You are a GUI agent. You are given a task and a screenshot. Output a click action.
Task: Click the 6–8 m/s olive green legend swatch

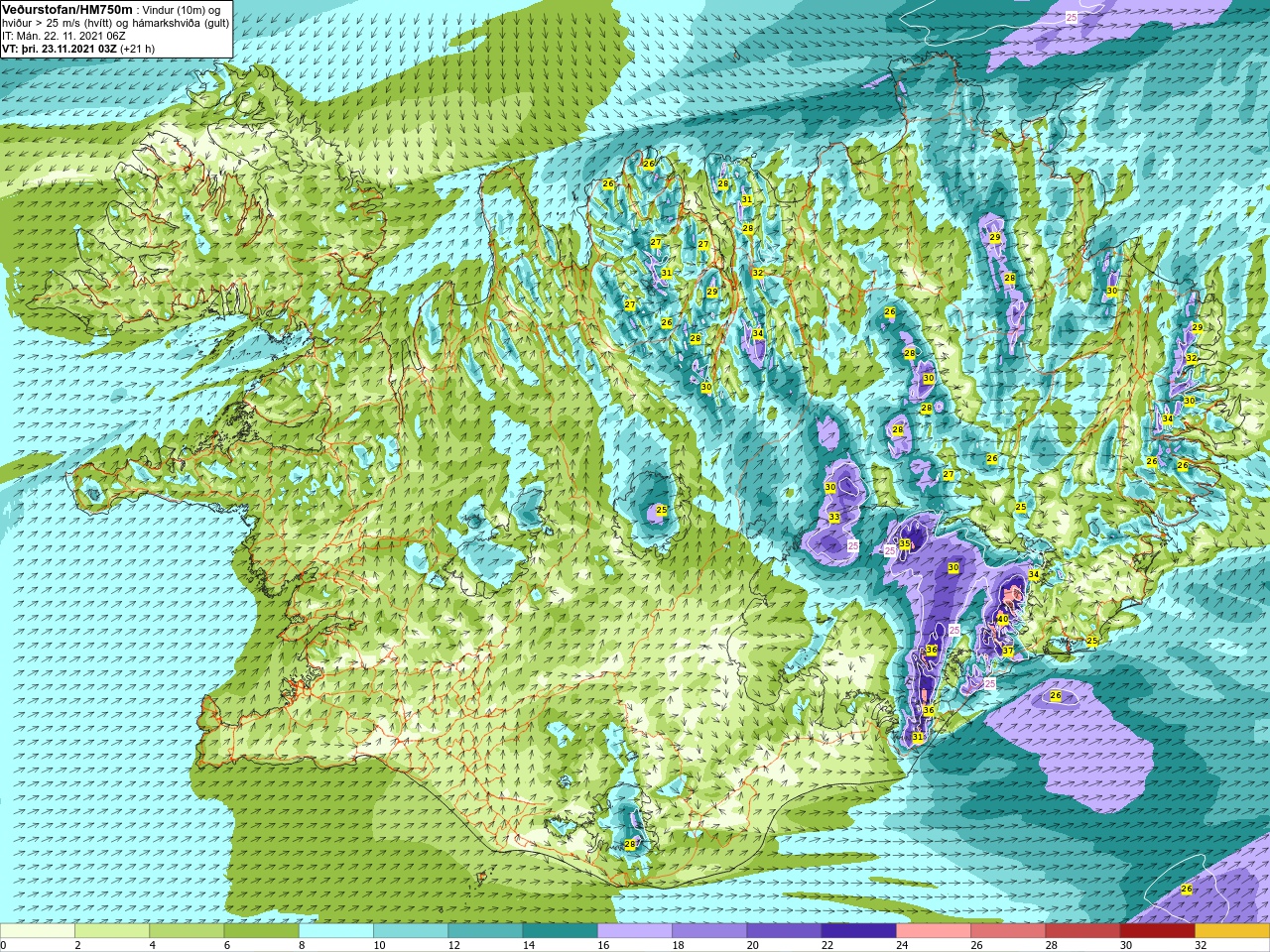(261, 932)
